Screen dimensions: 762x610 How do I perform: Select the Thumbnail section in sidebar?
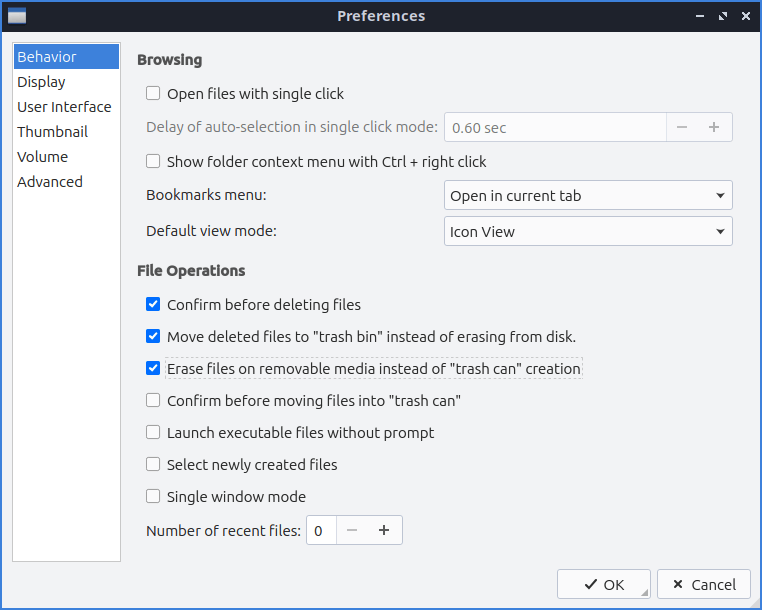tap(52, 132)
